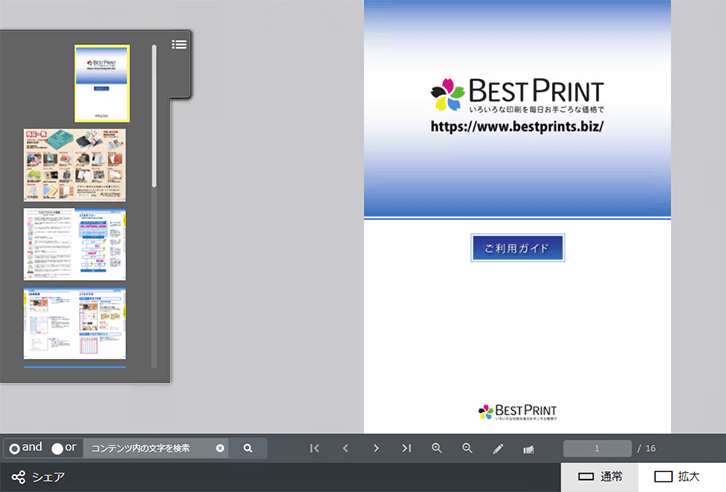This screenshot has width=726, height=492.
Task: Clear the search field text
Action: coord(220,448)
